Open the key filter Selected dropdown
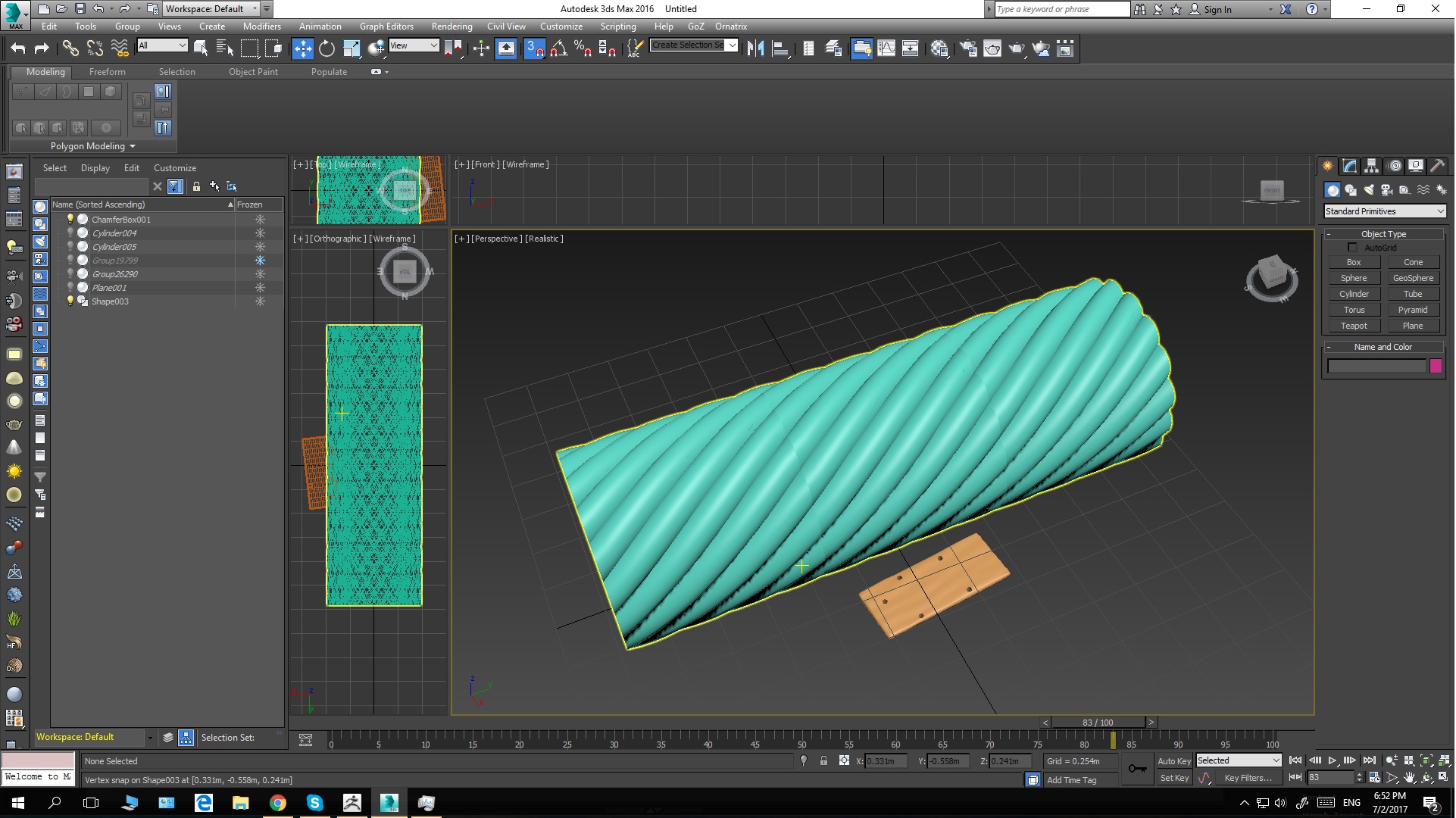1456x818 pixels. coord(1239,760)
